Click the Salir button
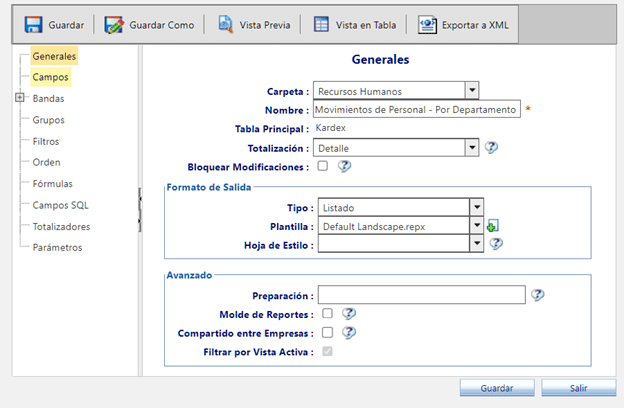Image resolution: width=624 pixels, height=408 pixels. pyautogui.click(x=578, y=388)
